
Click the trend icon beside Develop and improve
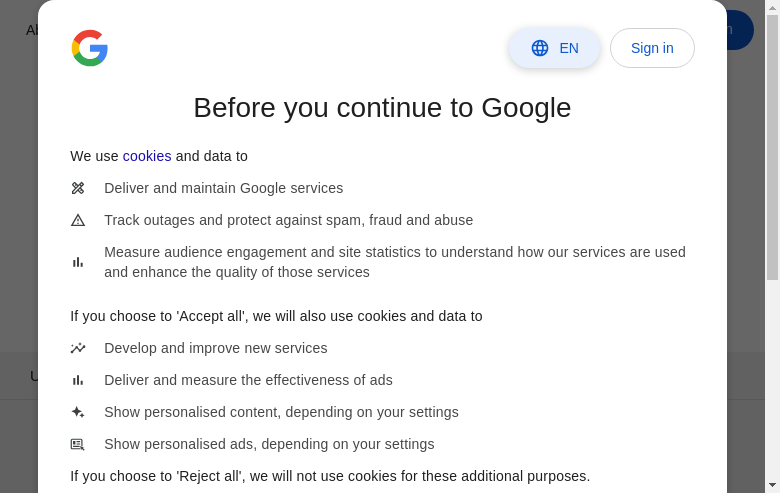coord(78,348)
